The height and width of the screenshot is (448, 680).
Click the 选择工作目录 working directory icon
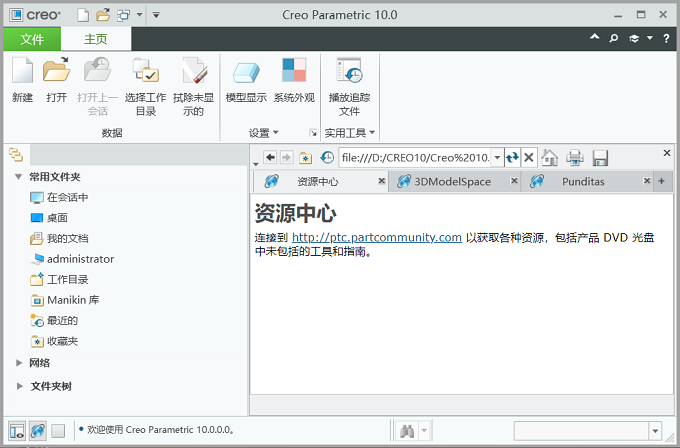(145, 71)
